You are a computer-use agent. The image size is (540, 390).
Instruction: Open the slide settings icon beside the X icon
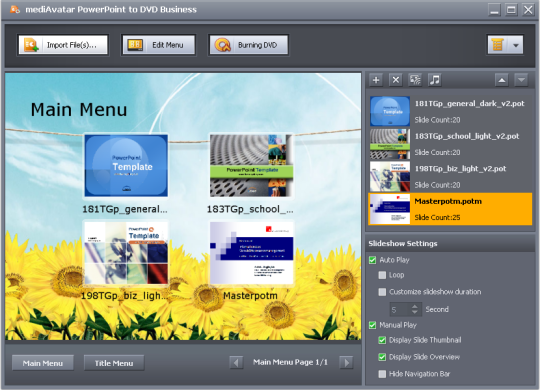(x=415, y=80)
